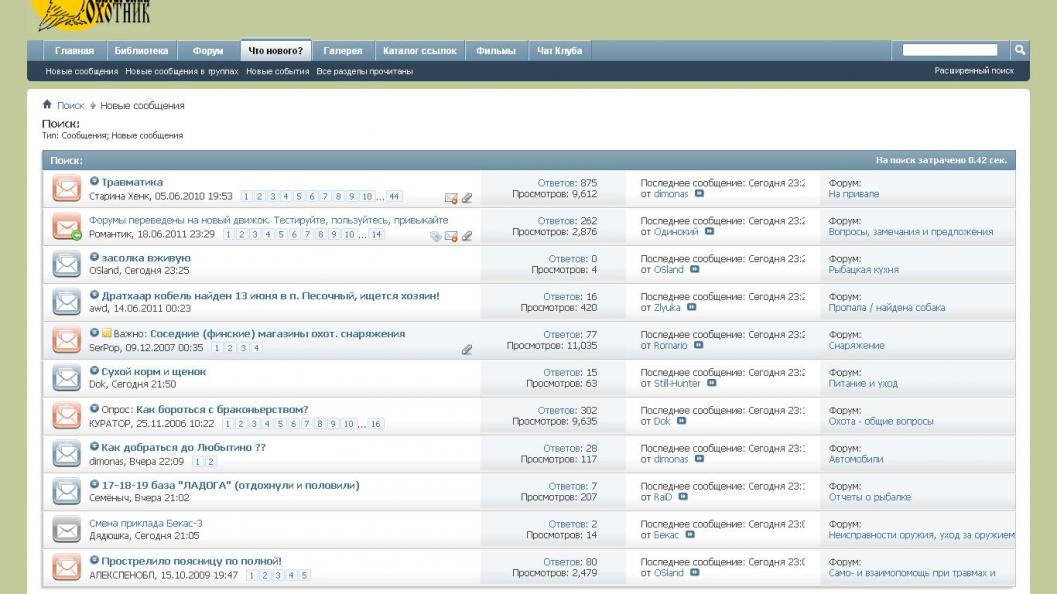Go to page 44 of Травматика thread

(394, 197)
